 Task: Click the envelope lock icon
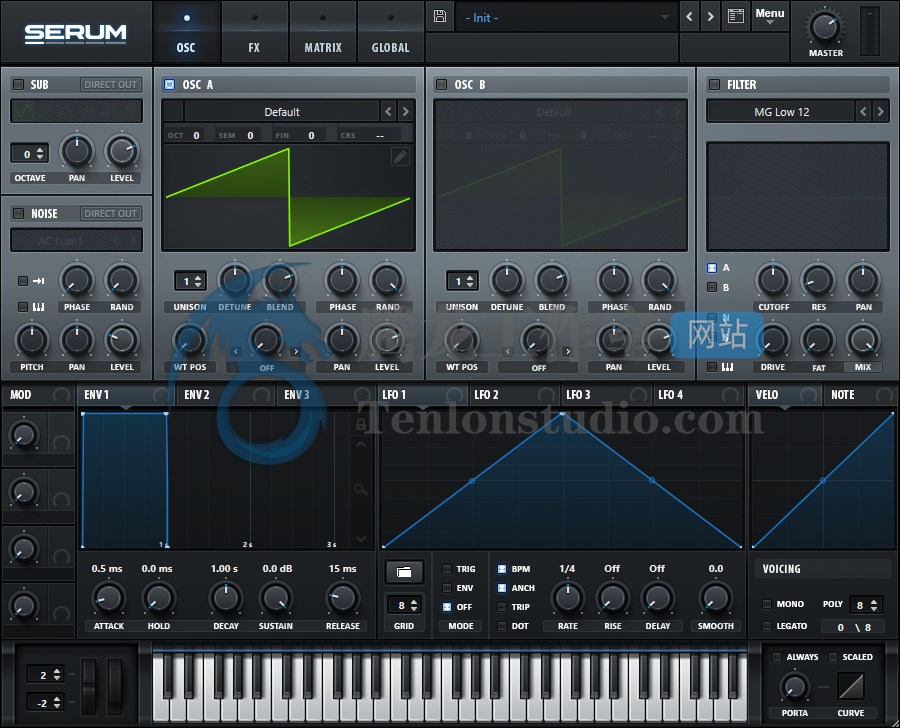[x=361, y=424]
